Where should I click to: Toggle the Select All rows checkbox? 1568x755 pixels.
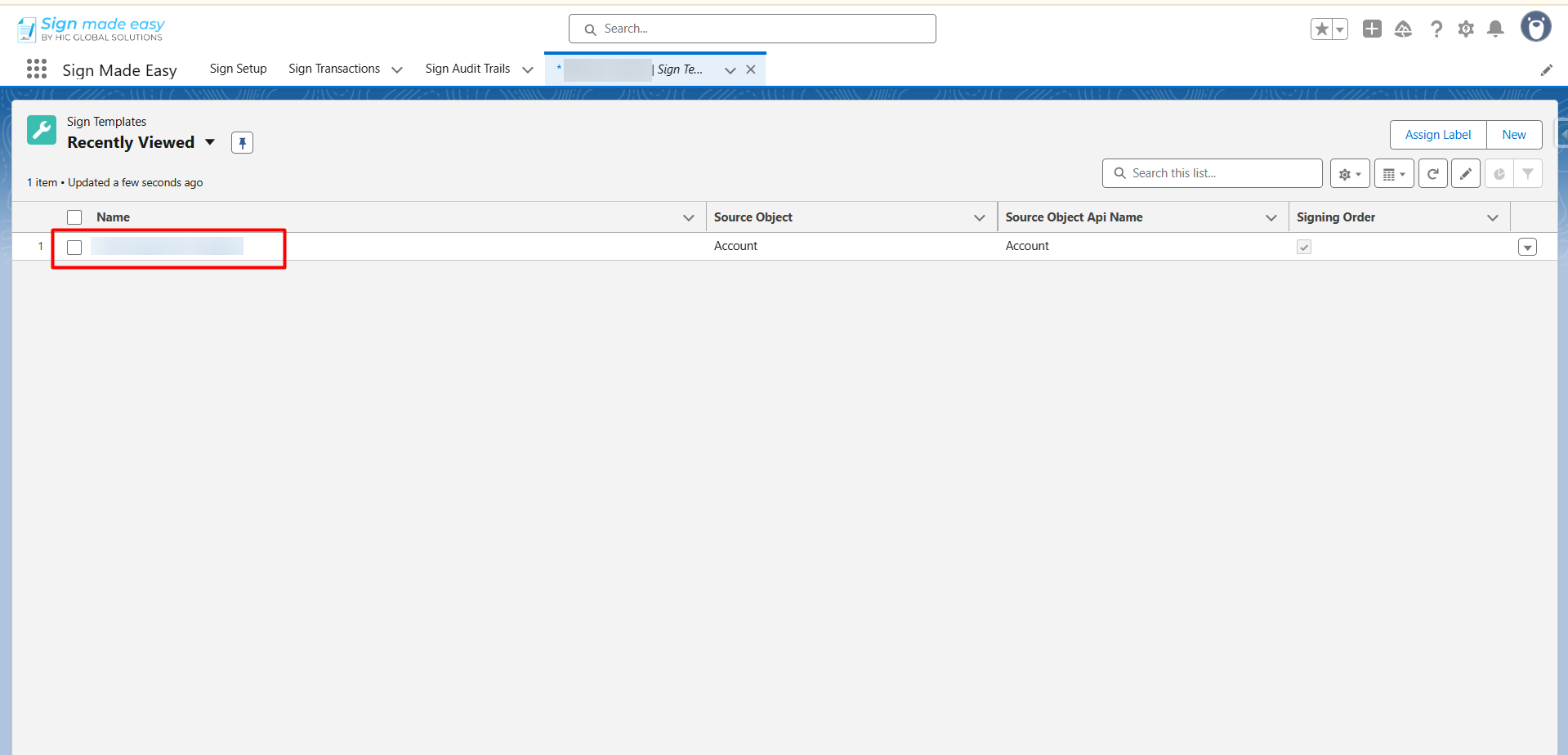[x=74, y=217]
